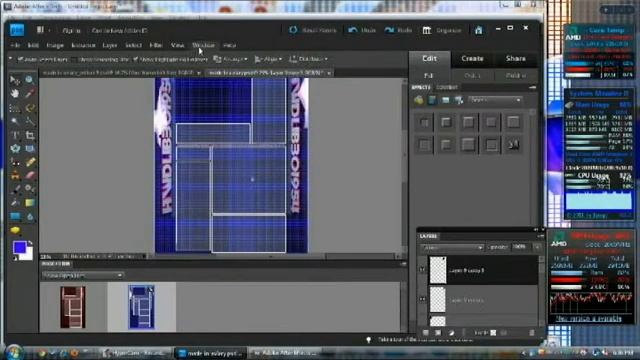Select the Move tool
Viewport: 640px width, 360px height.
pos(15,80)
